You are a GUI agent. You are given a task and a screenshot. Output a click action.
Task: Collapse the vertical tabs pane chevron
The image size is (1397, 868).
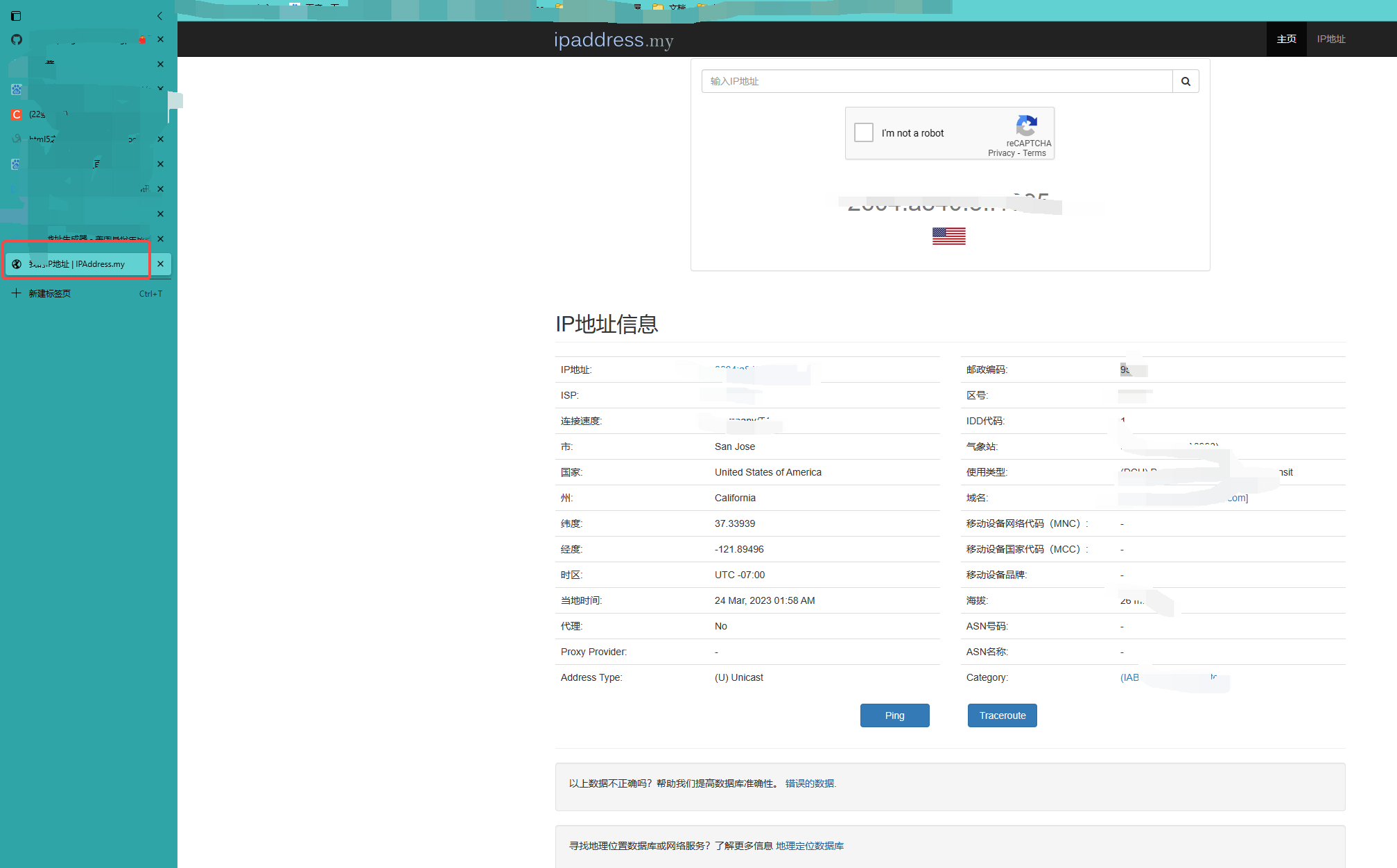[x=159, y=16]
